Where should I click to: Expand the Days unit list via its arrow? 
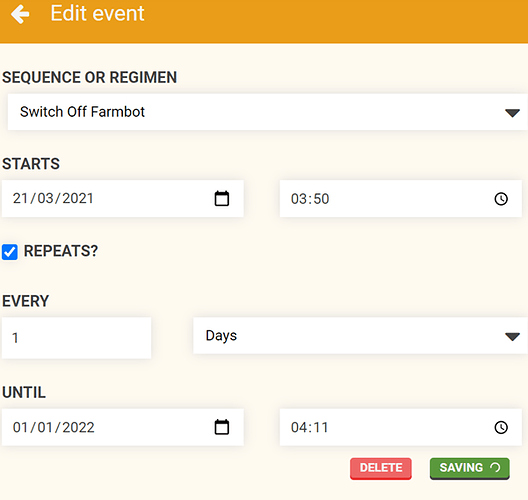click(x=513, y=336)
